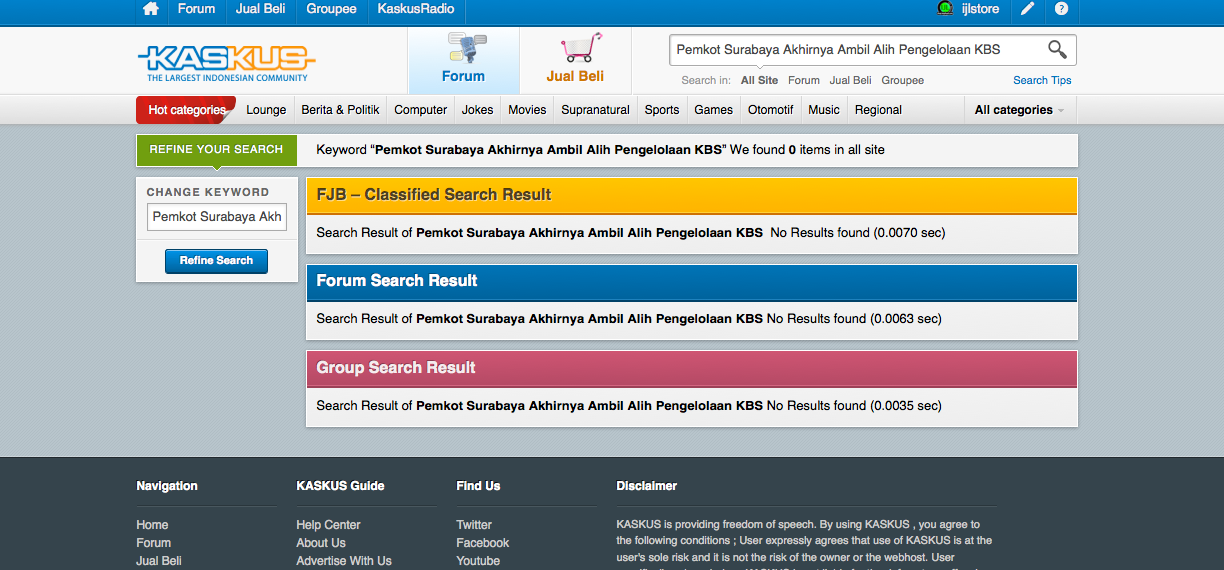Open the Music category

pos(823,110)
